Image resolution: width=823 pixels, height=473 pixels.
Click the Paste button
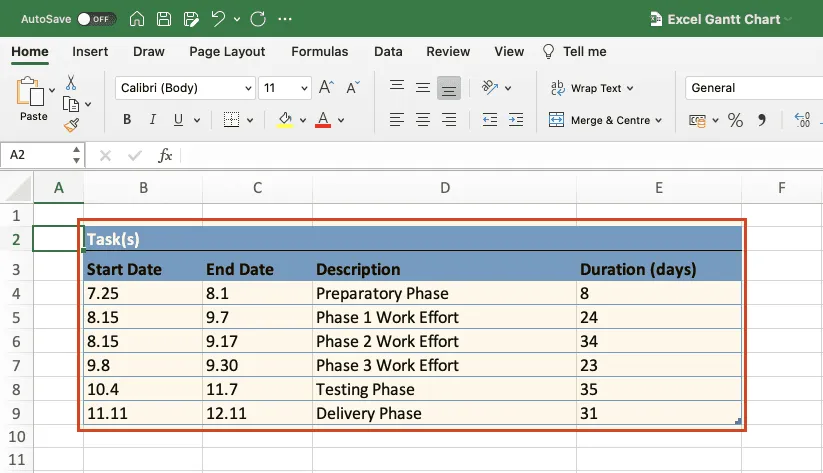click(x=33, y=100)
